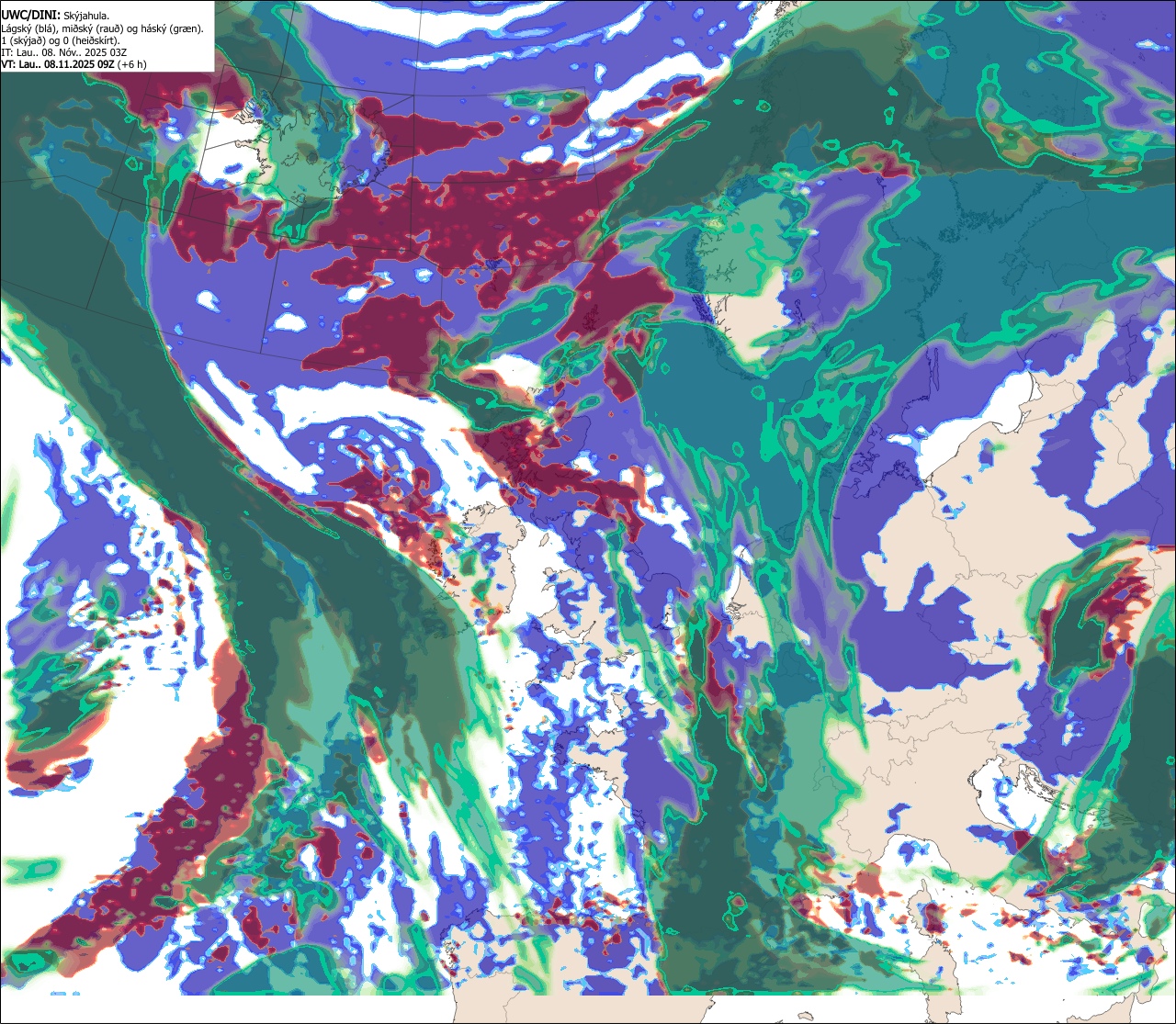Click the 'UWC/DINI: Skýjahula.' title line

[55, 15]
